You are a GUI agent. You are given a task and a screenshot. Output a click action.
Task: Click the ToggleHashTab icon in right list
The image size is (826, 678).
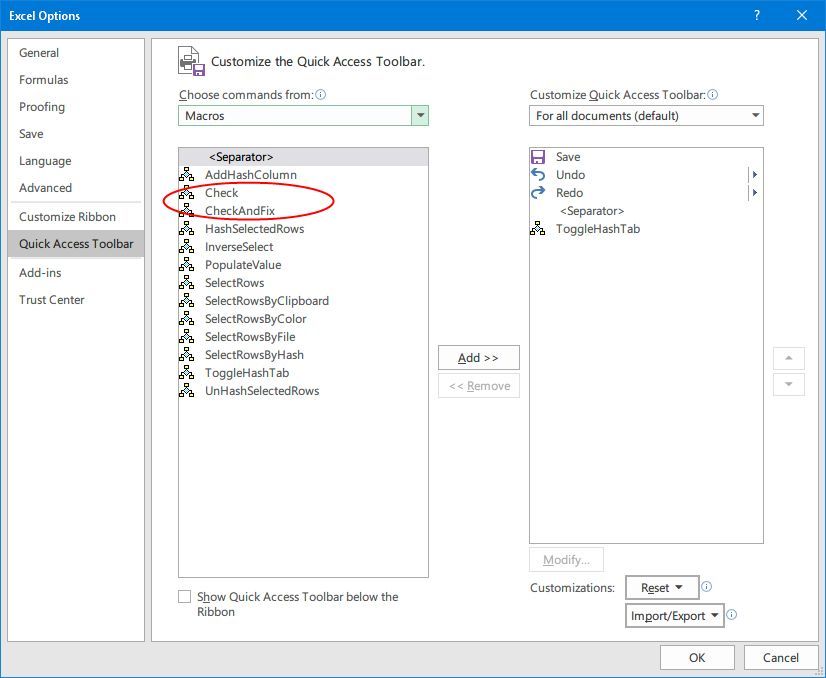tap(538, 229)
